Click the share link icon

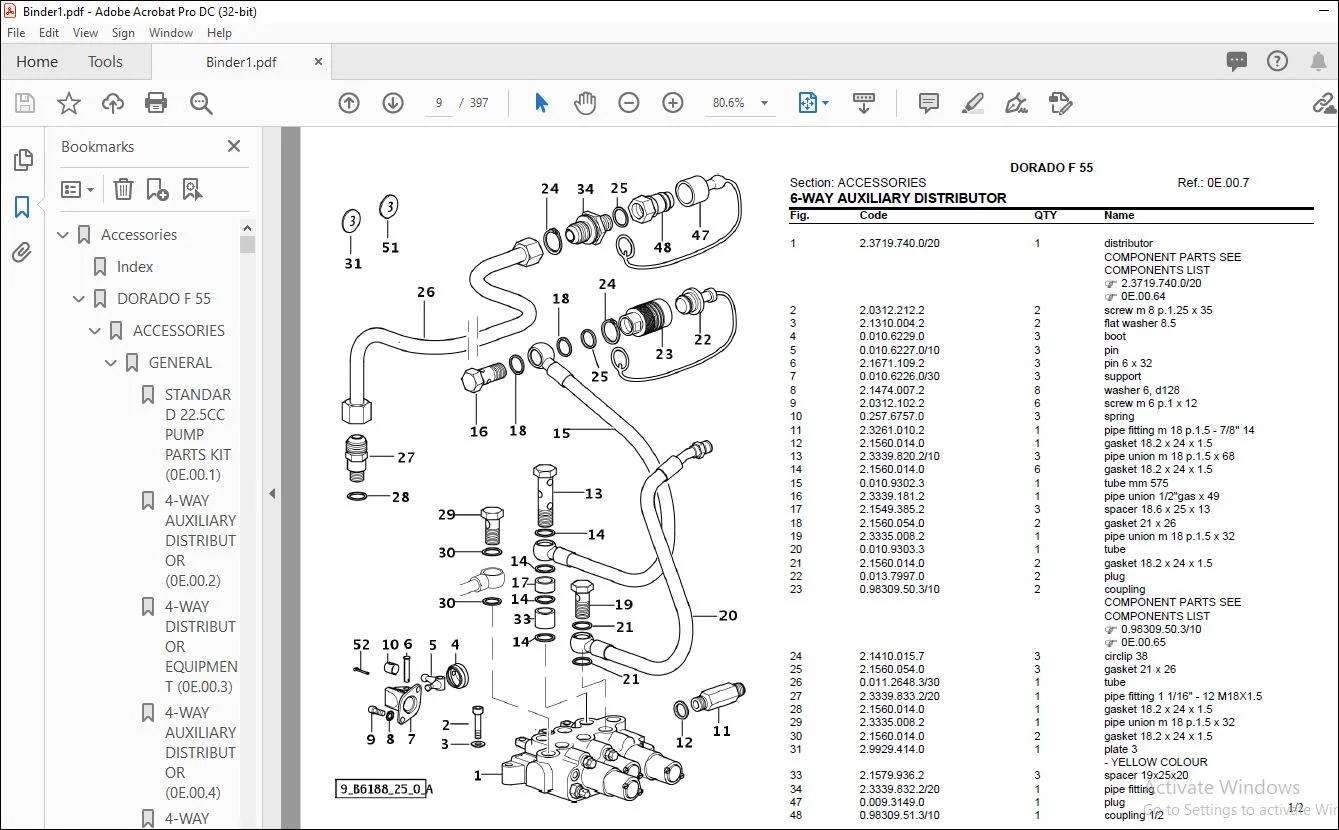coord(1324,103)
